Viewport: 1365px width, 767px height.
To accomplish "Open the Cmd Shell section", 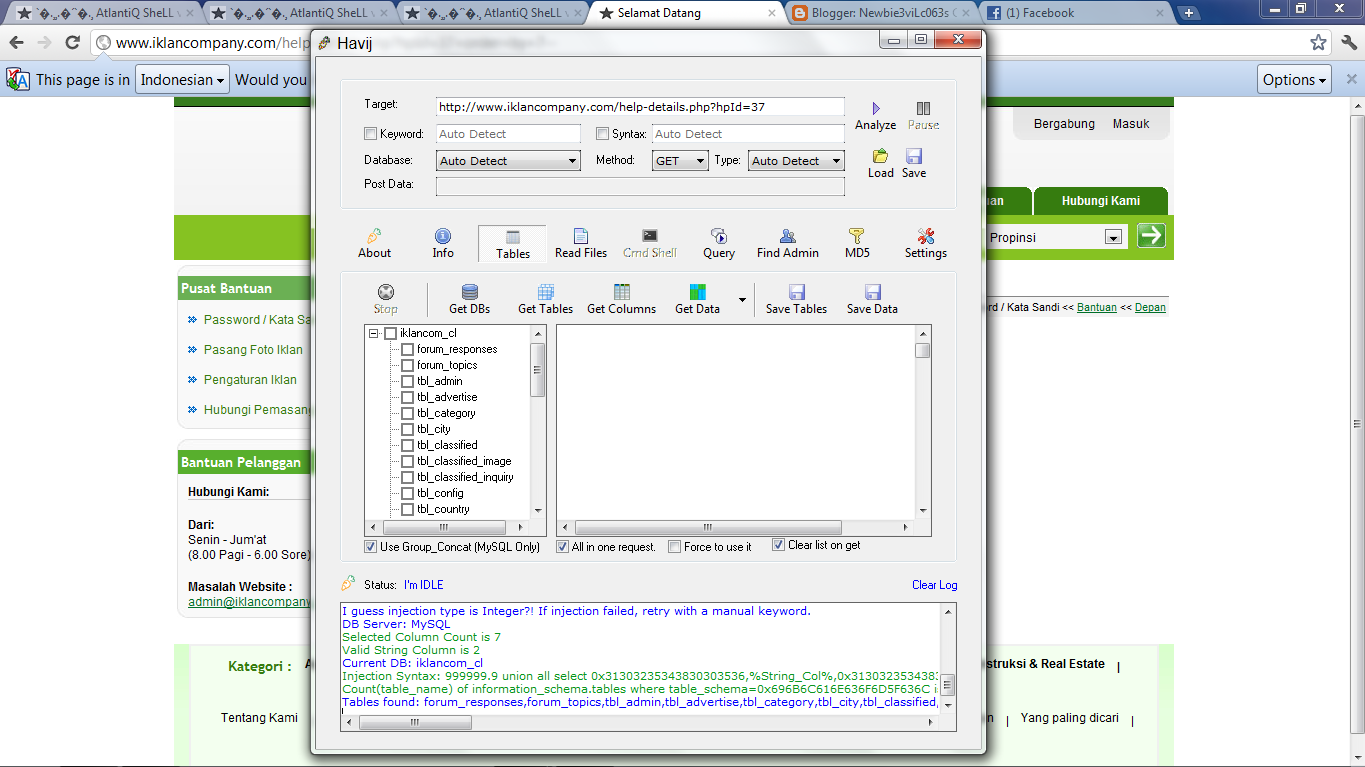I will tap(650, 243).
